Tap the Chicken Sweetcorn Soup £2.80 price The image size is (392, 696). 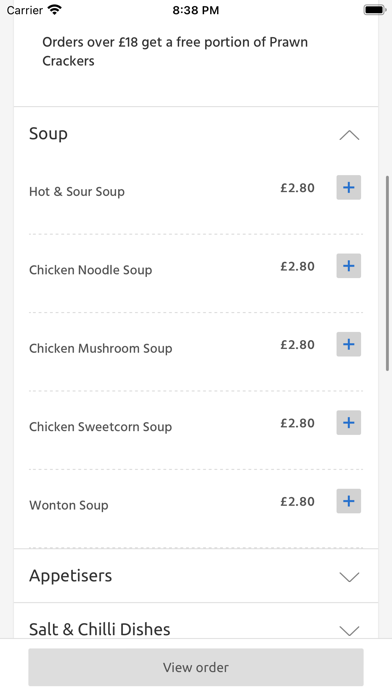point(297,423)
